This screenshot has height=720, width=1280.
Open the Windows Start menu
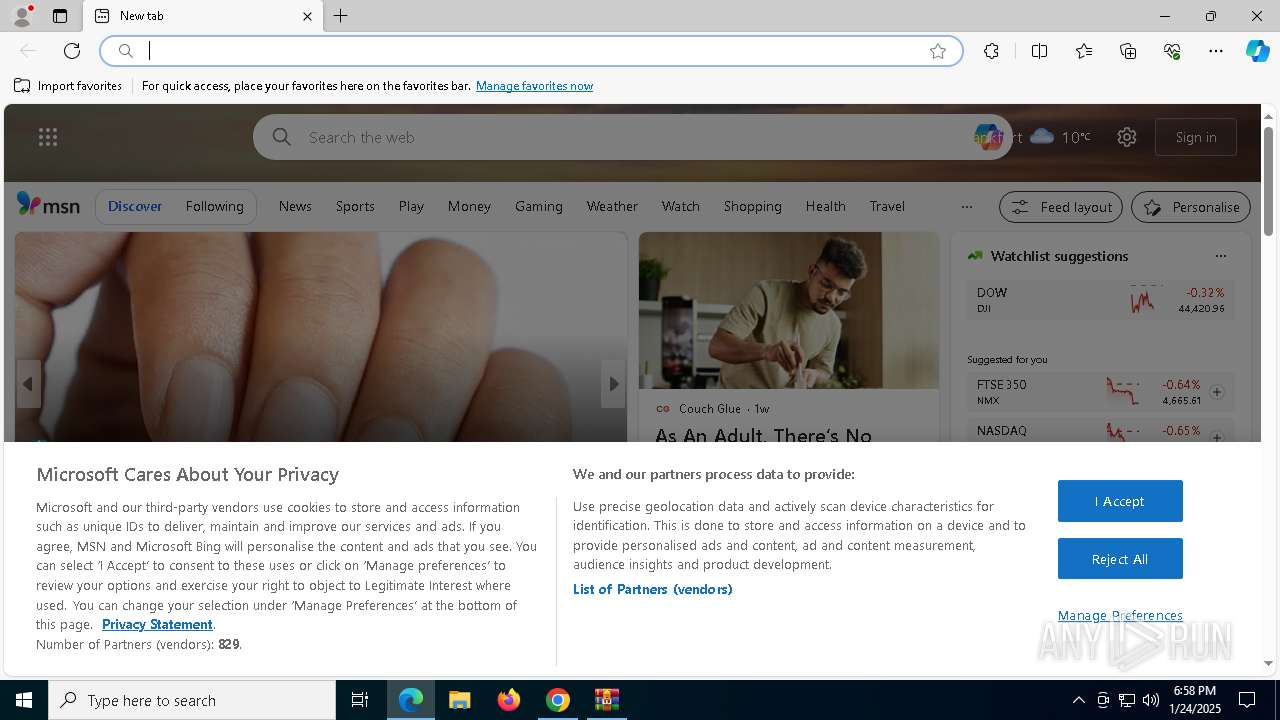(x=24, y=700)
